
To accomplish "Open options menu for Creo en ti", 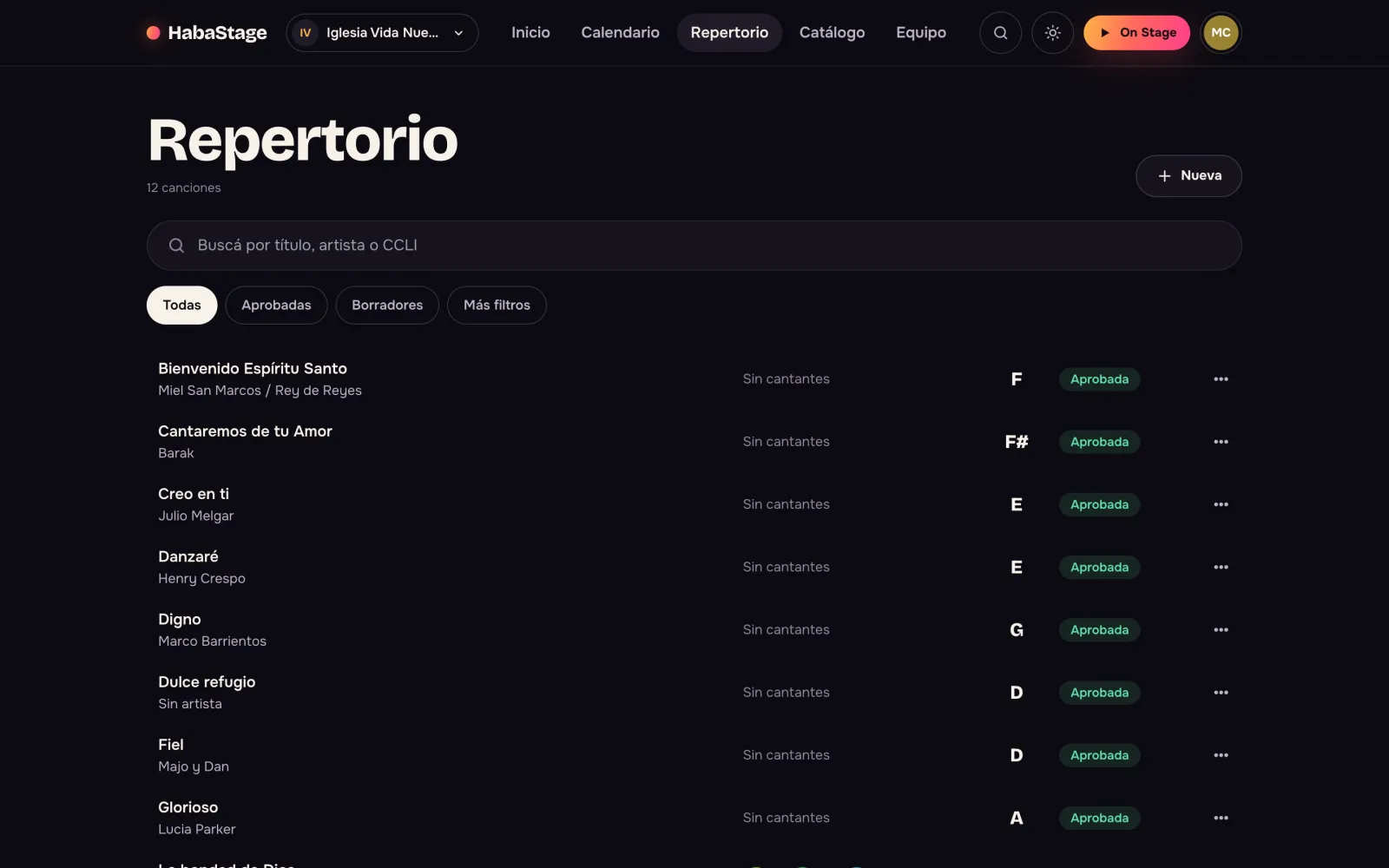I will (1221, 504).
